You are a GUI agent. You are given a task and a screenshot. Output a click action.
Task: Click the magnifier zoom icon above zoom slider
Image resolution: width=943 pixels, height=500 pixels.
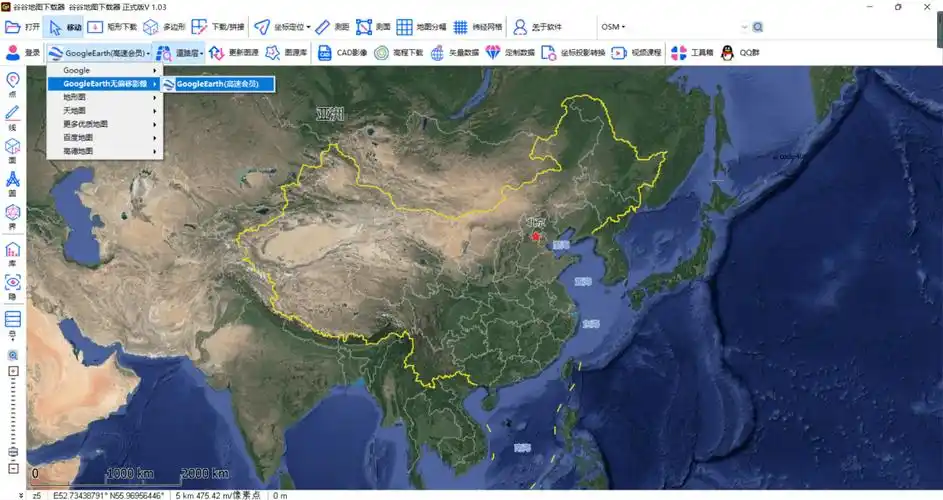tap(13, 356)
